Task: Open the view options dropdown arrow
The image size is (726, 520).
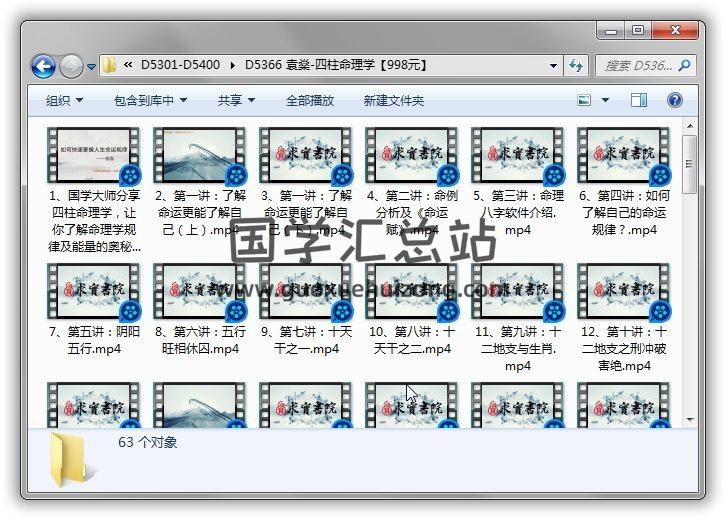Action: tap(605, 100)
